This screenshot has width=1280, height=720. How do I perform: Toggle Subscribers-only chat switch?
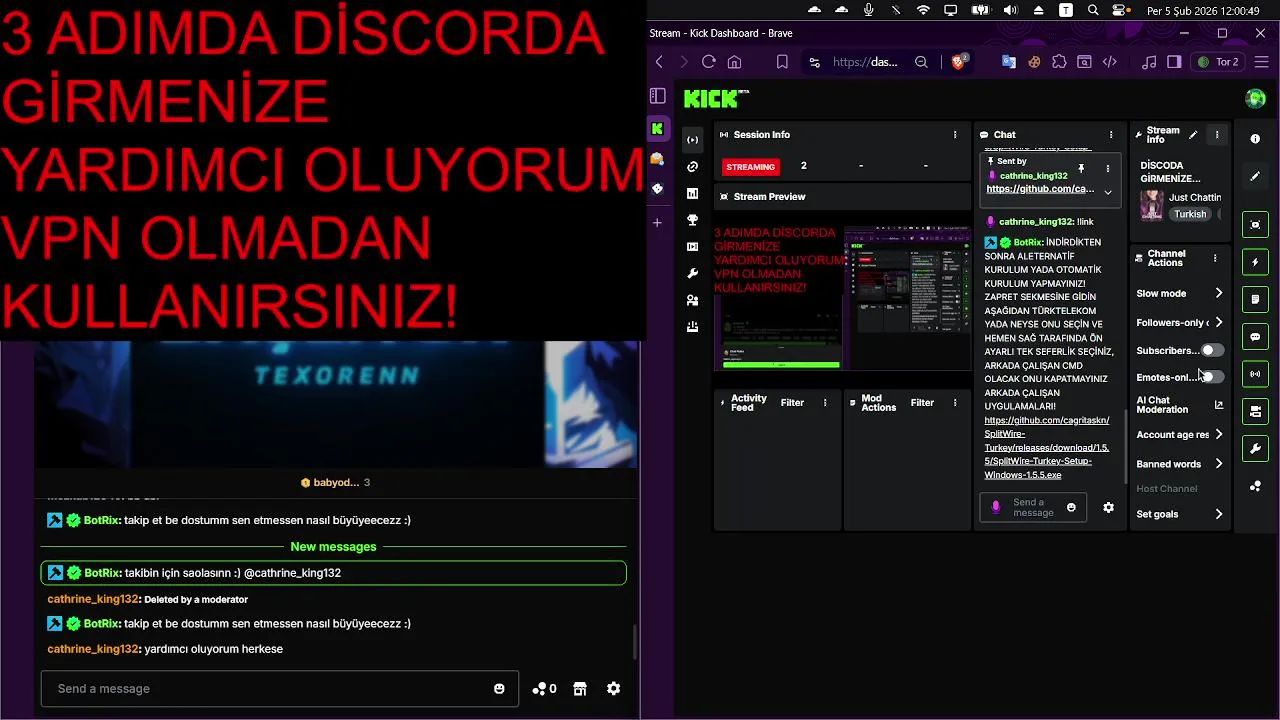point(1212,351)
